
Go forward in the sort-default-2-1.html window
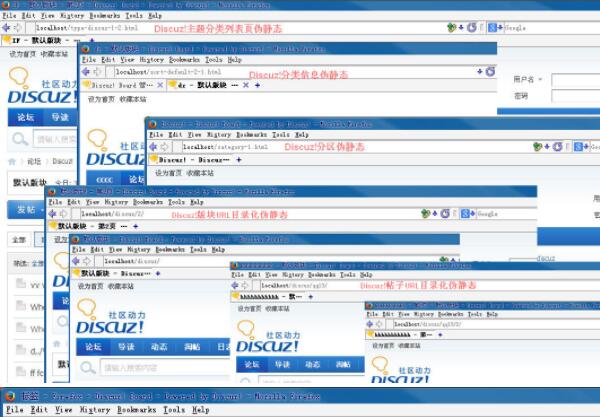(98, 72)
